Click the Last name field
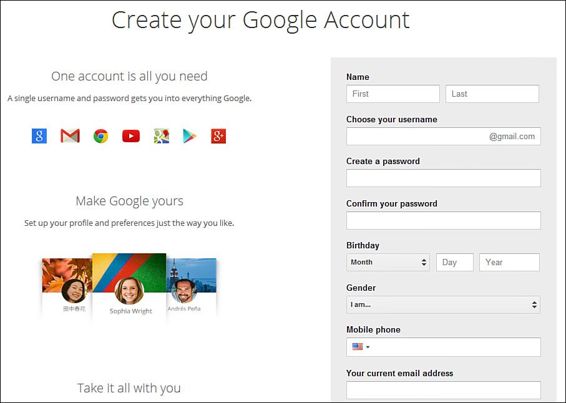 tap(492, 94)
